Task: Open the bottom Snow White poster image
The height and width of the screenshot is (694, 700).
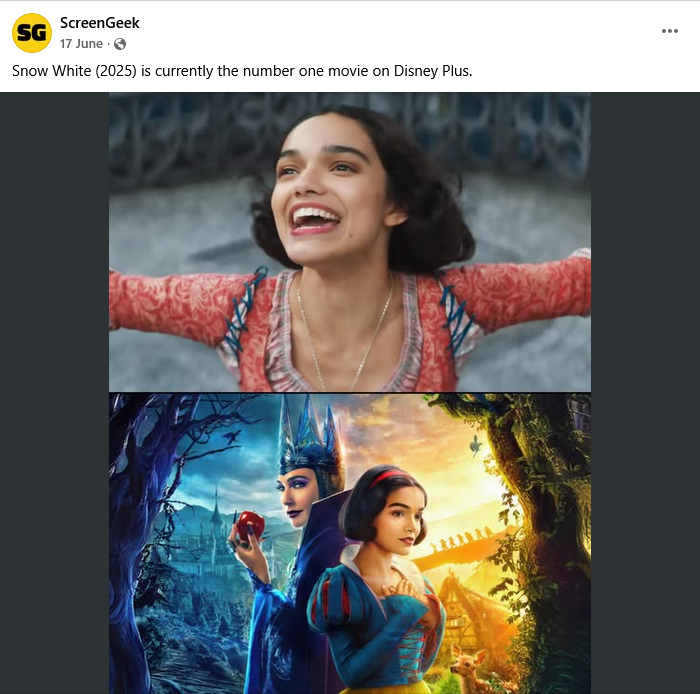Action: pyautogui.click(x=350, y=544)
